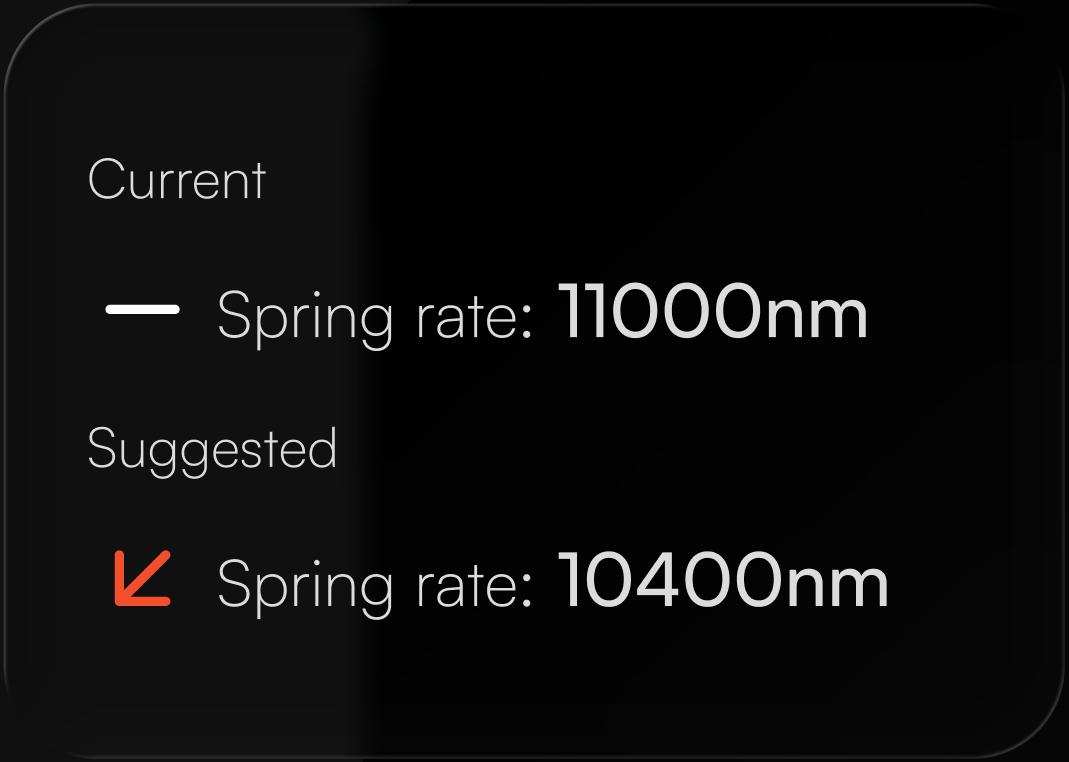Click the Spring rate label beside orange arrow

[x=375, y=583]
